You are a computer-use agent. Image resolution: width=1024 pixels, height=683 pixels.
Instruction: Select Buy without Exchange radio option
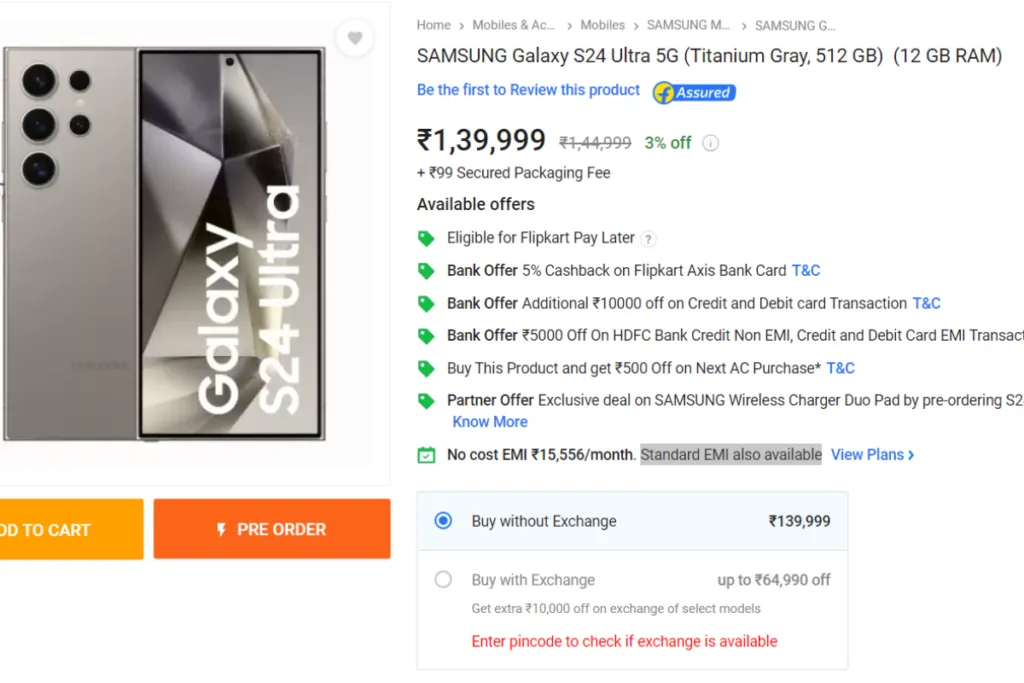[x=443, y=520]
